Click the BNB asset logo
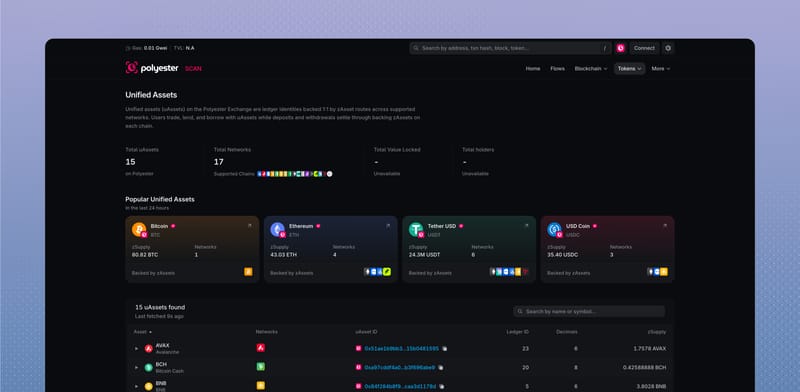 coord(148,386)
